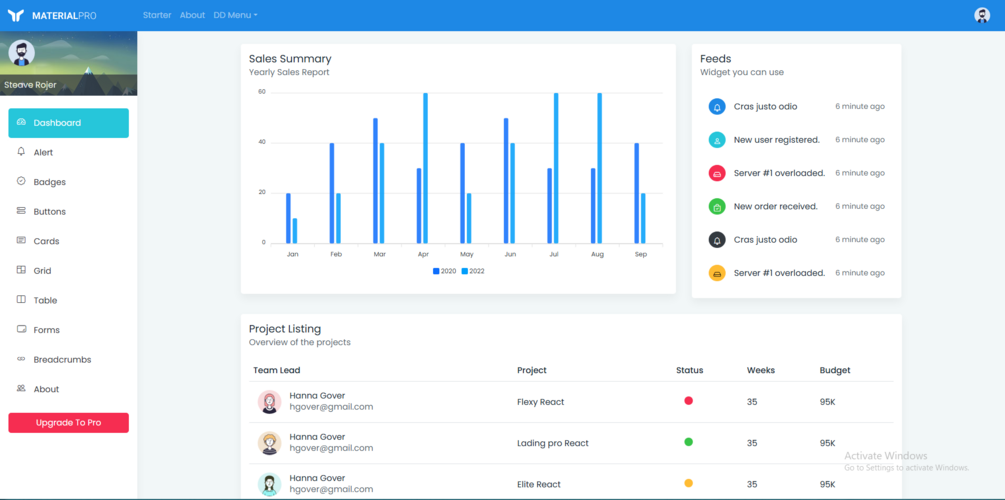Screen dimensions: 1005x500
Task: Click the dark bell icon for second Cras justo odio
Action: [717, 240]
